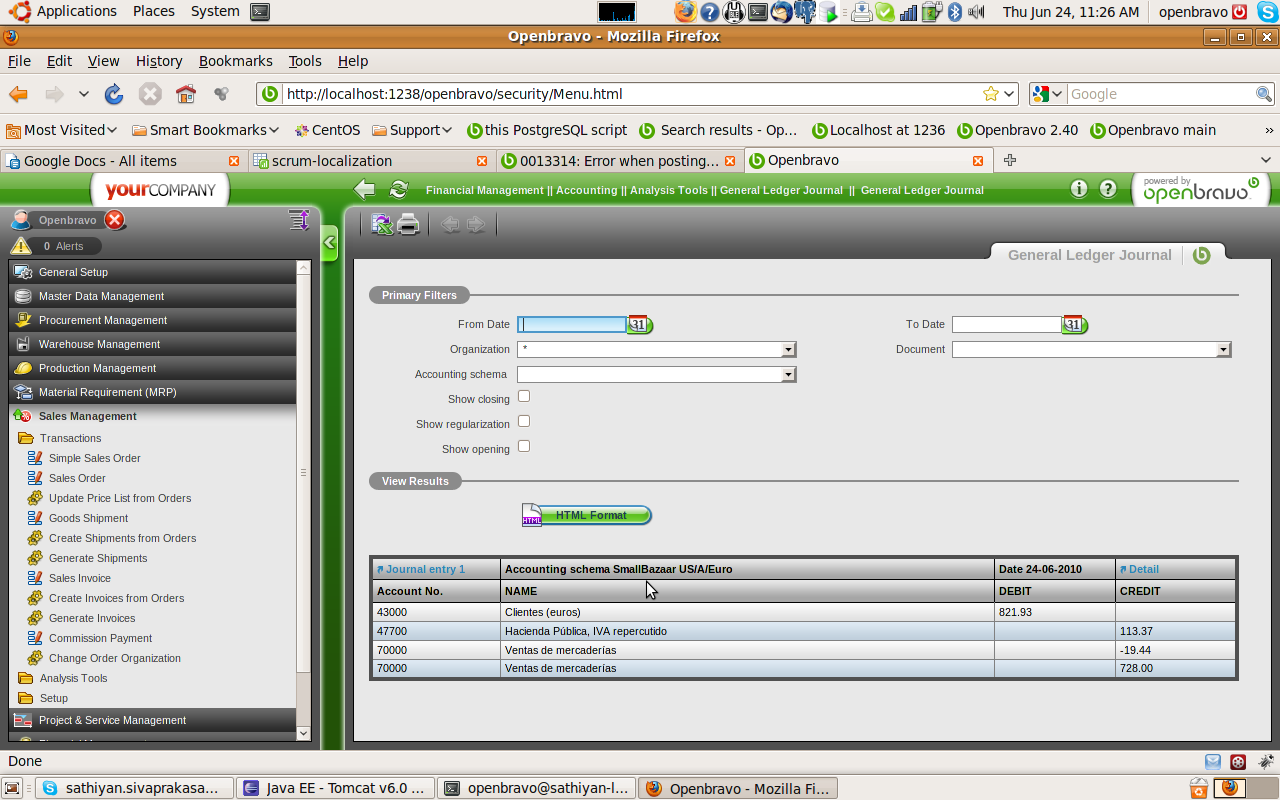This screenshot has width=1280, height=800.
Task: Click the logout red X icon
Action: pyautogui.click(x=115, y=220)
